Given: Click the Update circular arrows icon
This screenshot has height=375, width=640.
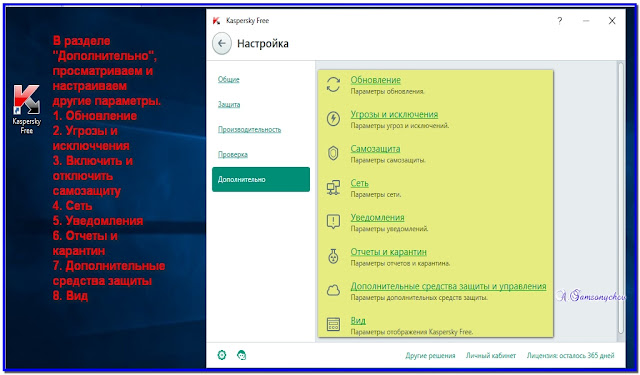Looking at the screenshot, I should click(333, 85).
